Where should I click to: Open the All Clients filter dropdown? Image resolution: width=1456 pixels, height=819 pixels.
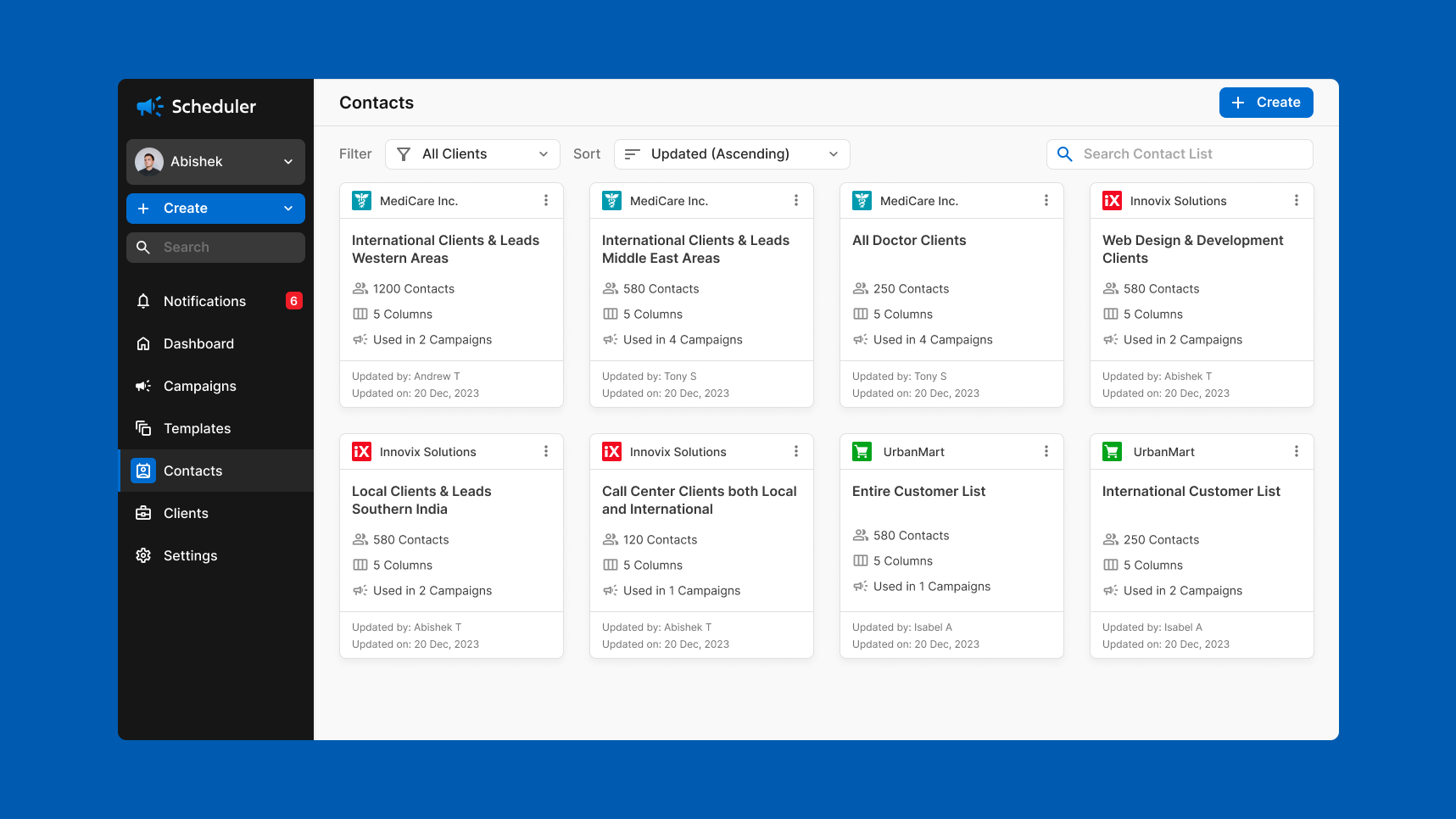[x=472, y=154]
